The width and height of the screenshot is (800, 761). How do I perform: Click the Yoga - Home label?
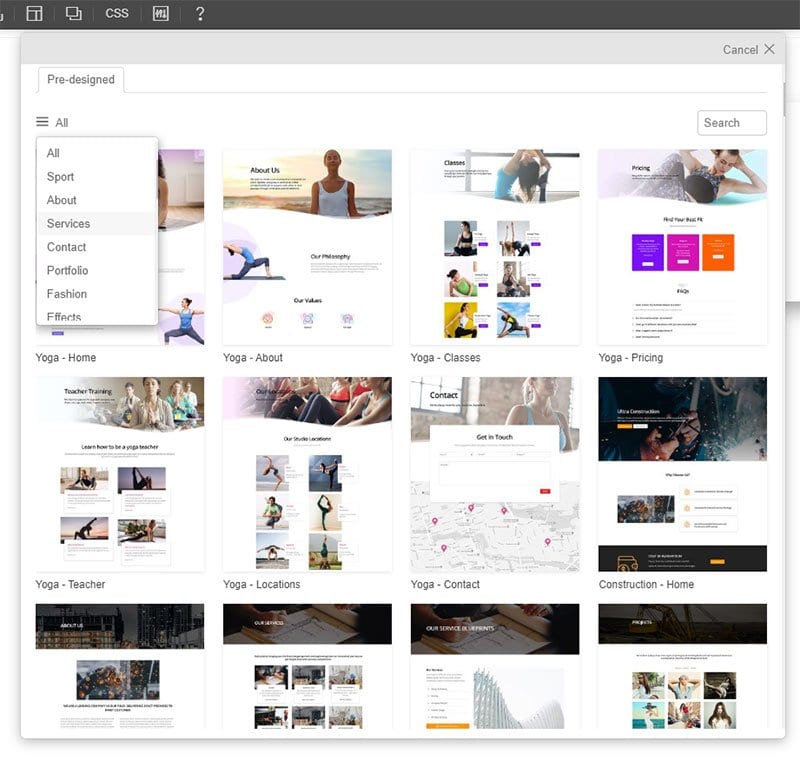[x=66, y=358]
